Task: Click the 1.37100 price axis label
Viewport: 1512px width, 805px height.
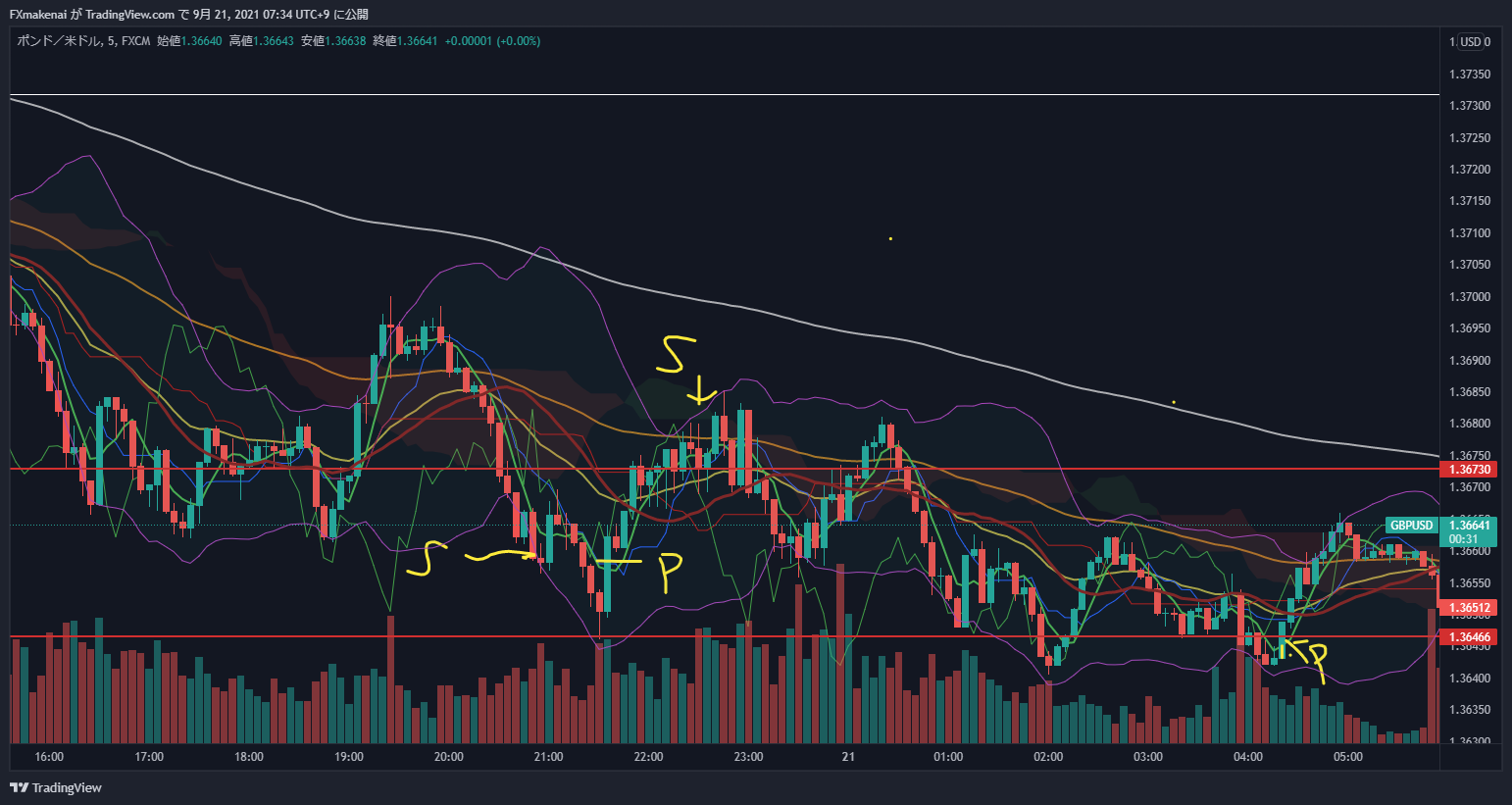Action: (x=1469, y=233)
